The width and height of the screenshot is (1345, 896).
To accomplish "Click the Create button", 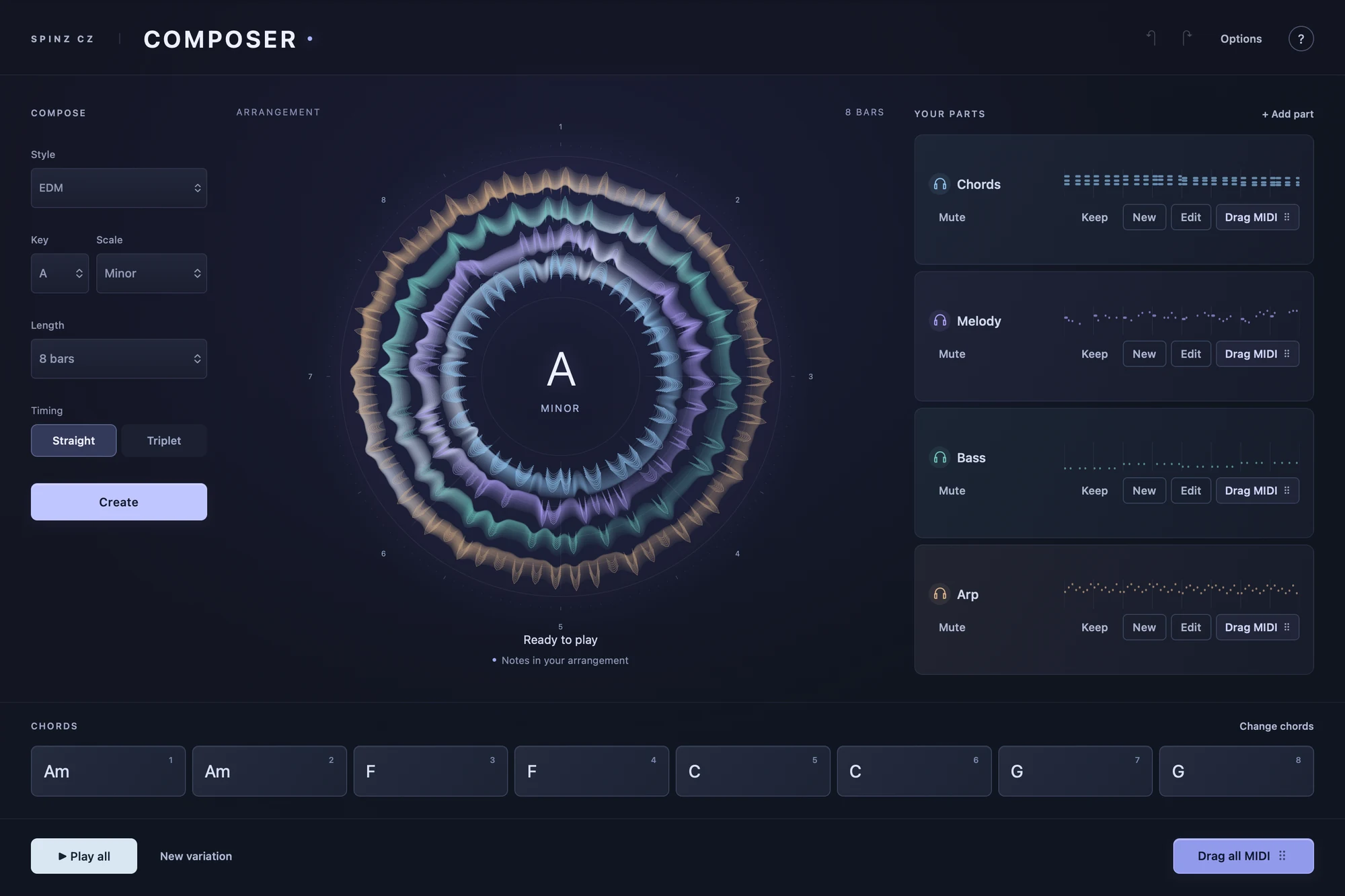I will (119, 501).
